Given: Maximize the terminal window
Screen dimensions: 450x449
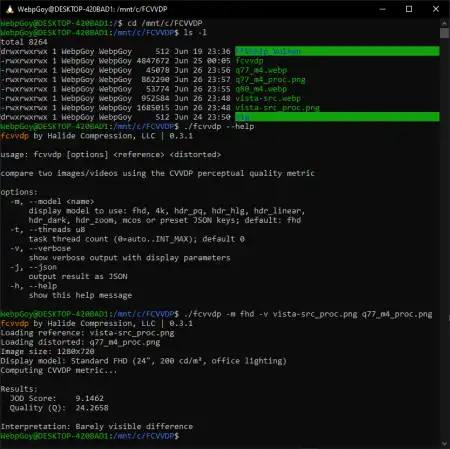Looking at the screenshot, I should (409, 9).
